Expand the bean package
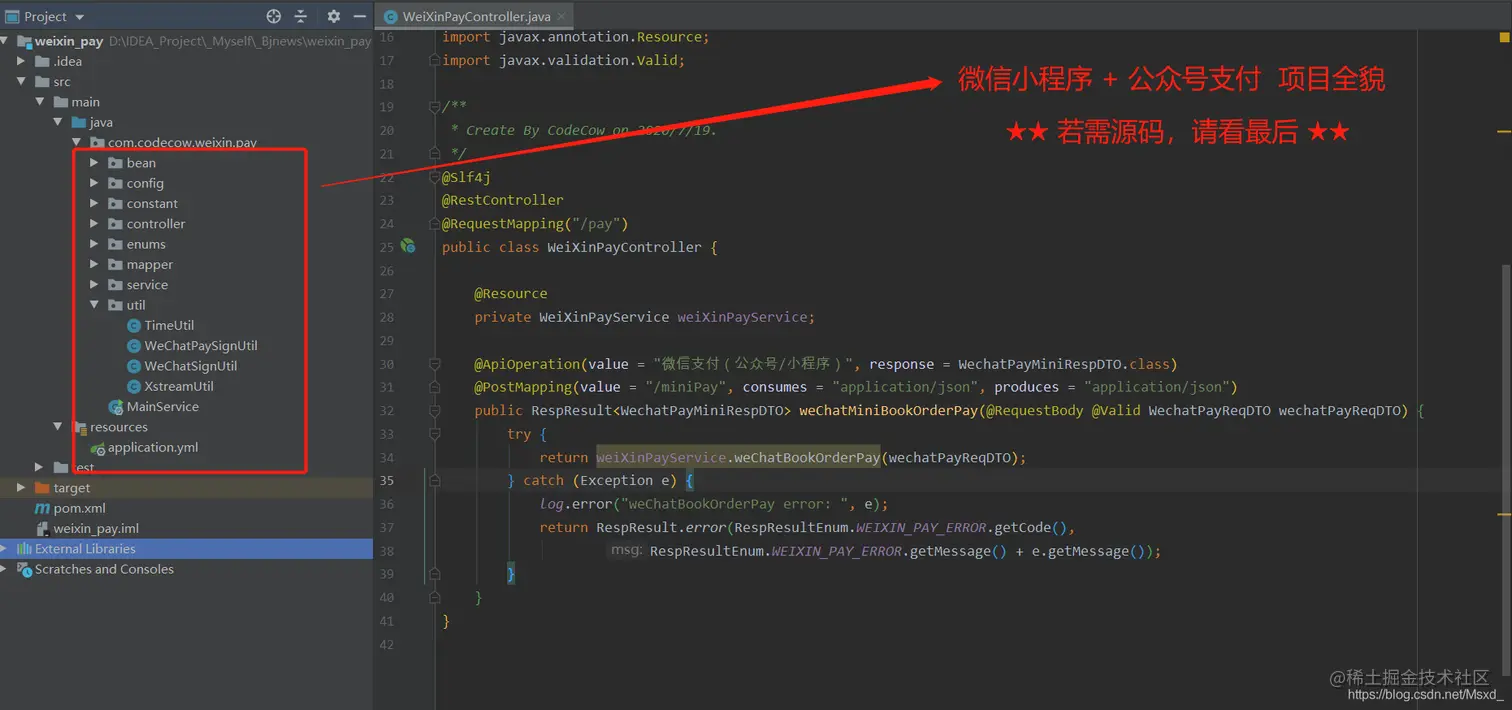Image resolution: width=1512 pixels, height=710 pixels. [x=94, y=163]
